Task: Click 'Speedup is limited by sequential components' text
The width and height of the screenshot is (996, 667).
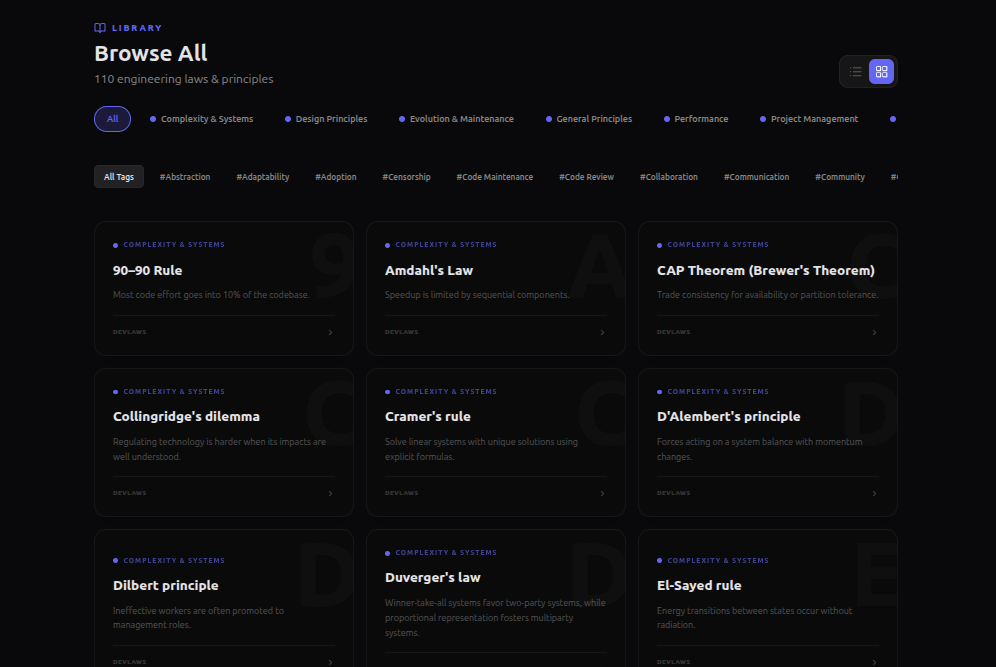Action: click(x=477, y=295)
